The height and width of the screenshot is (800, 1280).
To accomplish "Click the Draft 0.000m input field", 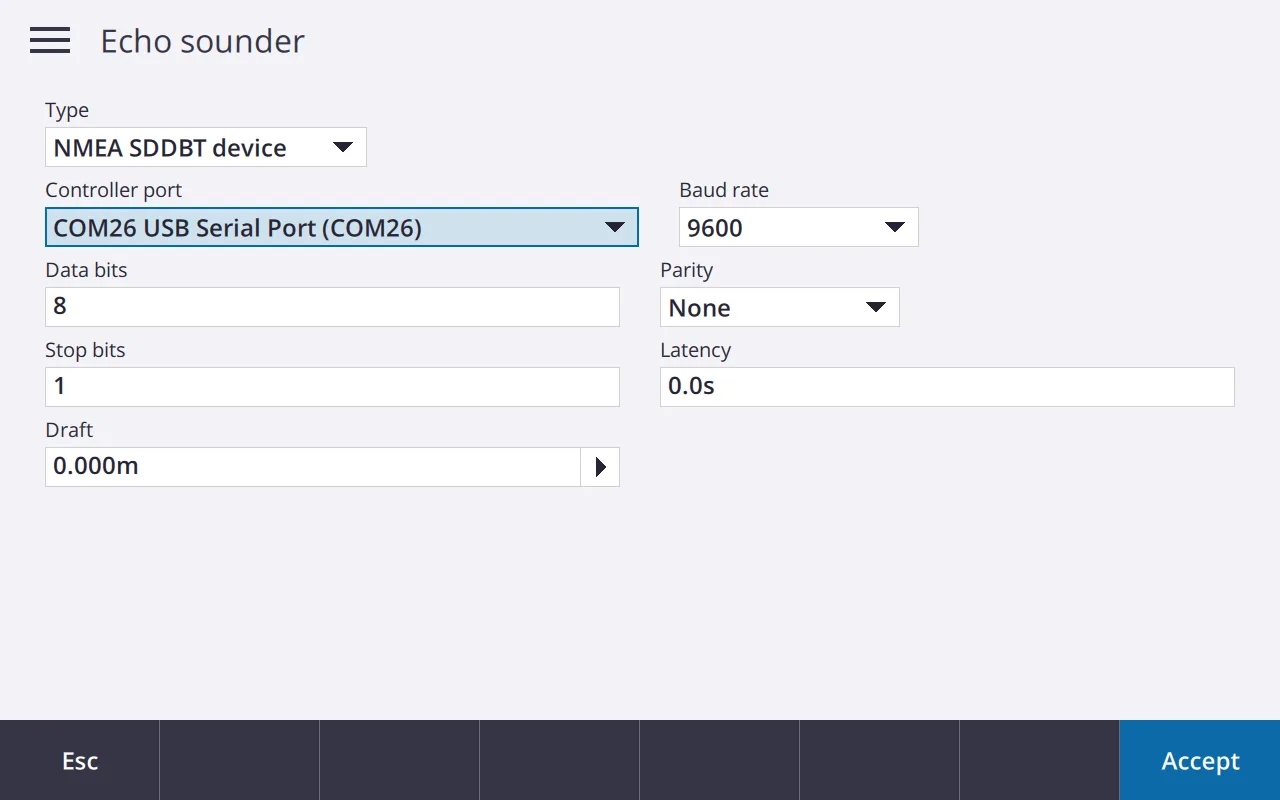I will coord(313,466).
